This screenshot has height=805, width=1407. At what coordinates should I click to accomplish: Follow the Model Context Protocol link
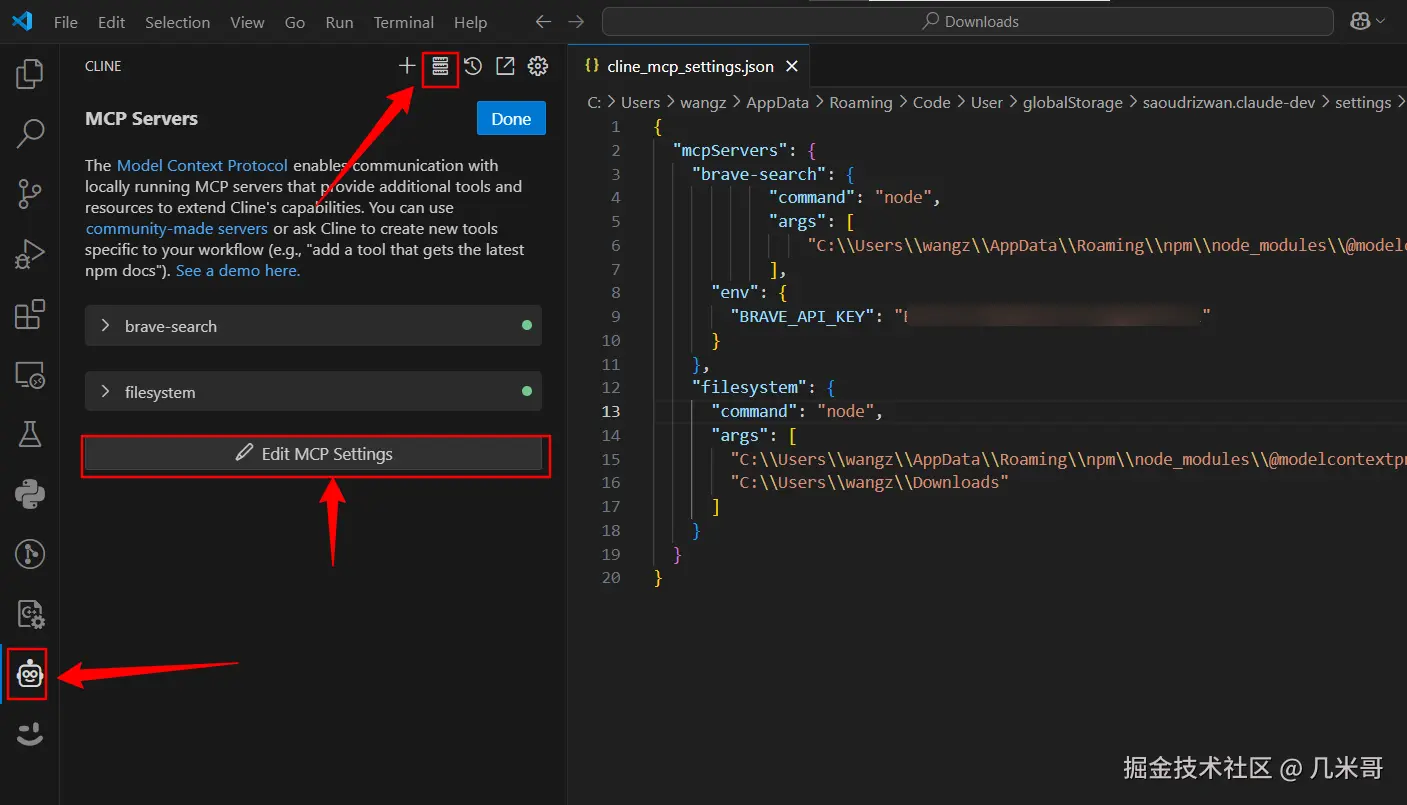202,165
